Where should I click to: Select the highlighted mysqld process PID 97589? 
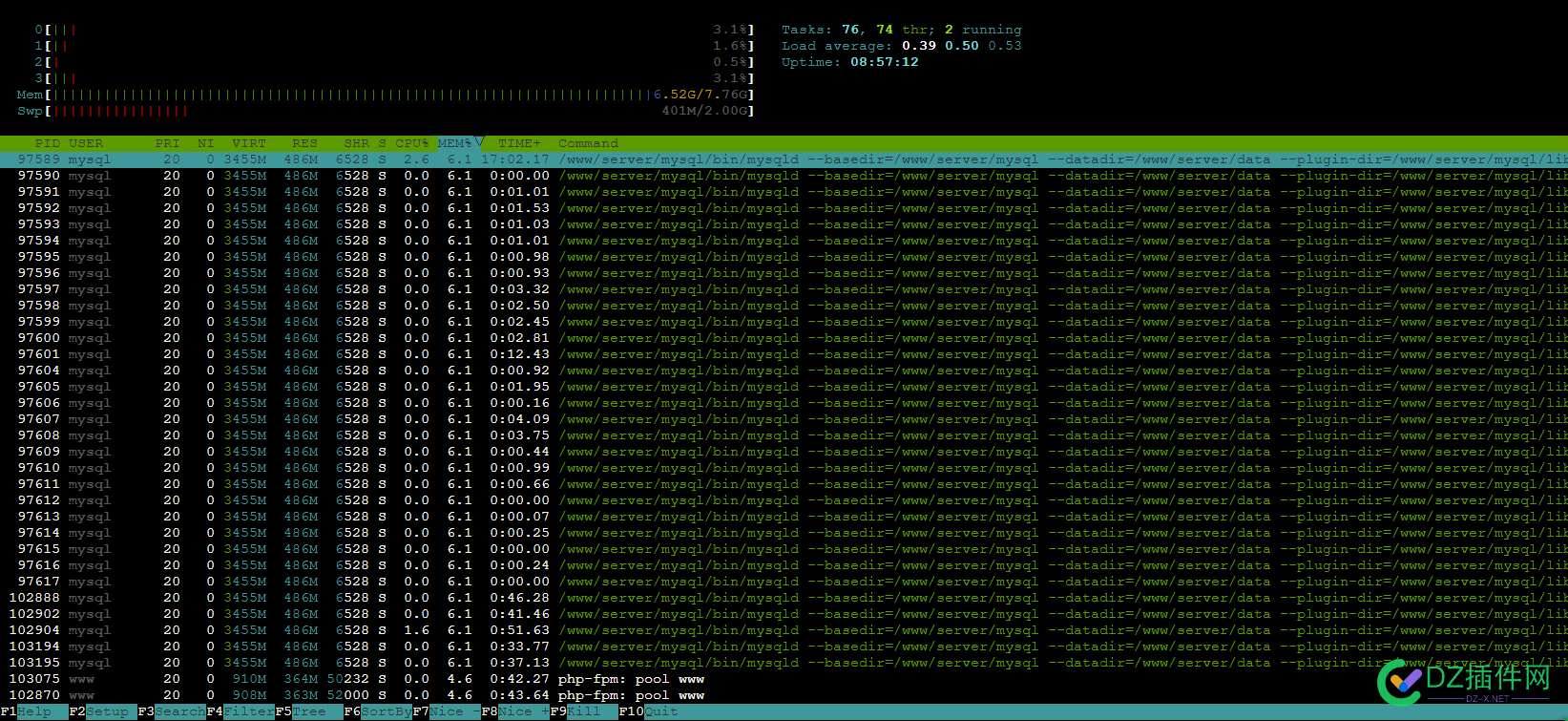[x=784, y=159]
